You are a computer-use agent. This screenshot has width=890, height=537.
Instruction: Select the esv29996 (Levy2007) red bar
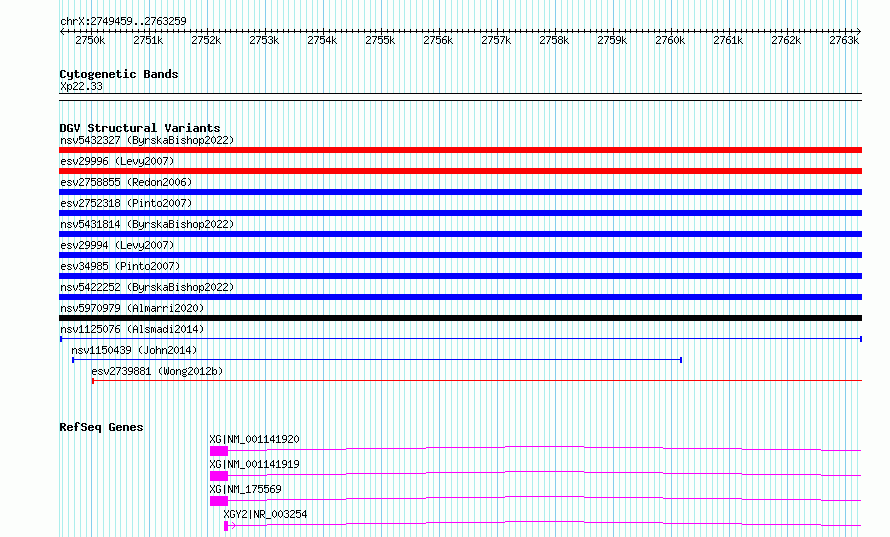click(x=460, y=171)
